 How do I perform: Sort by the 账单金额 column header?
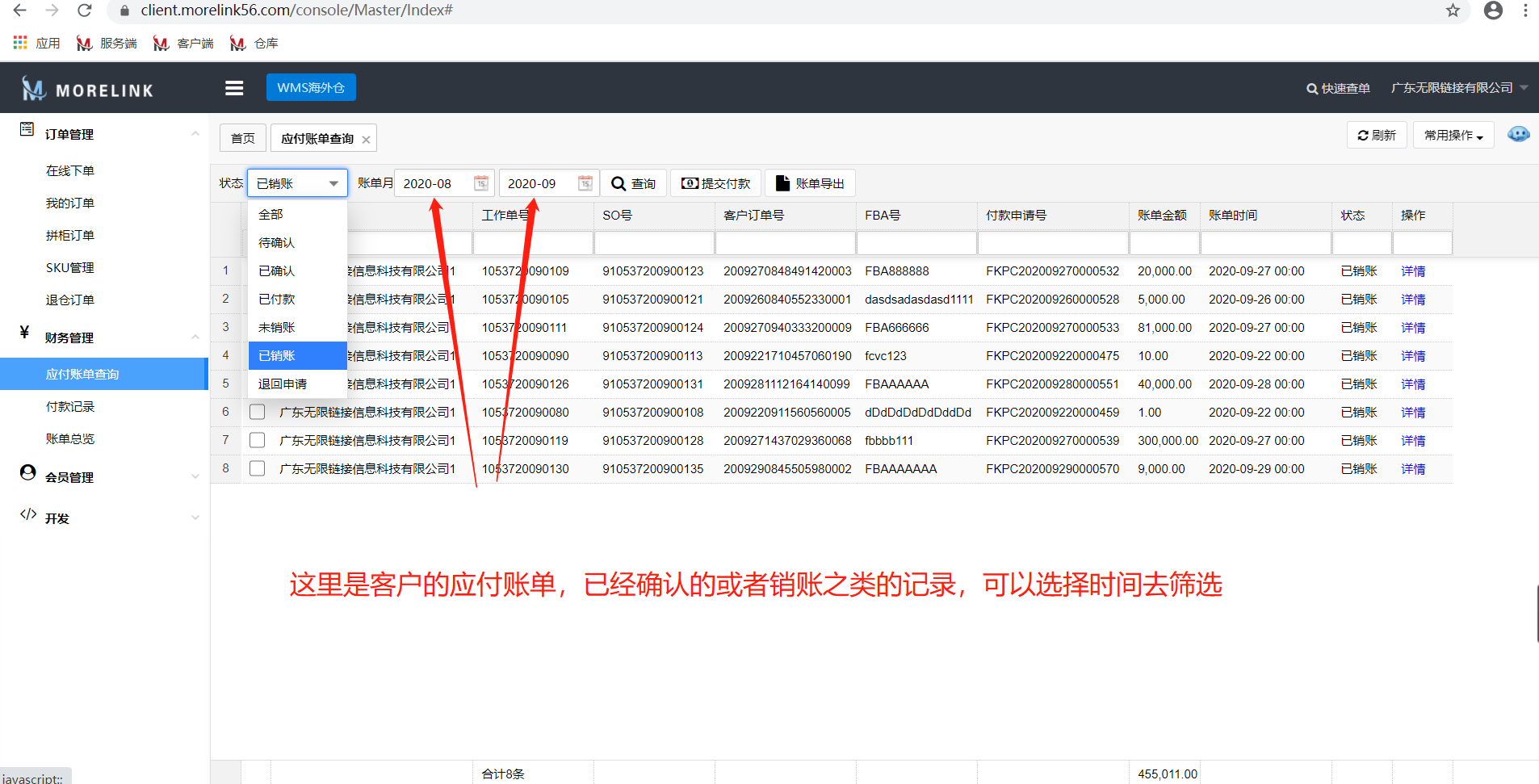point(1162,215)
